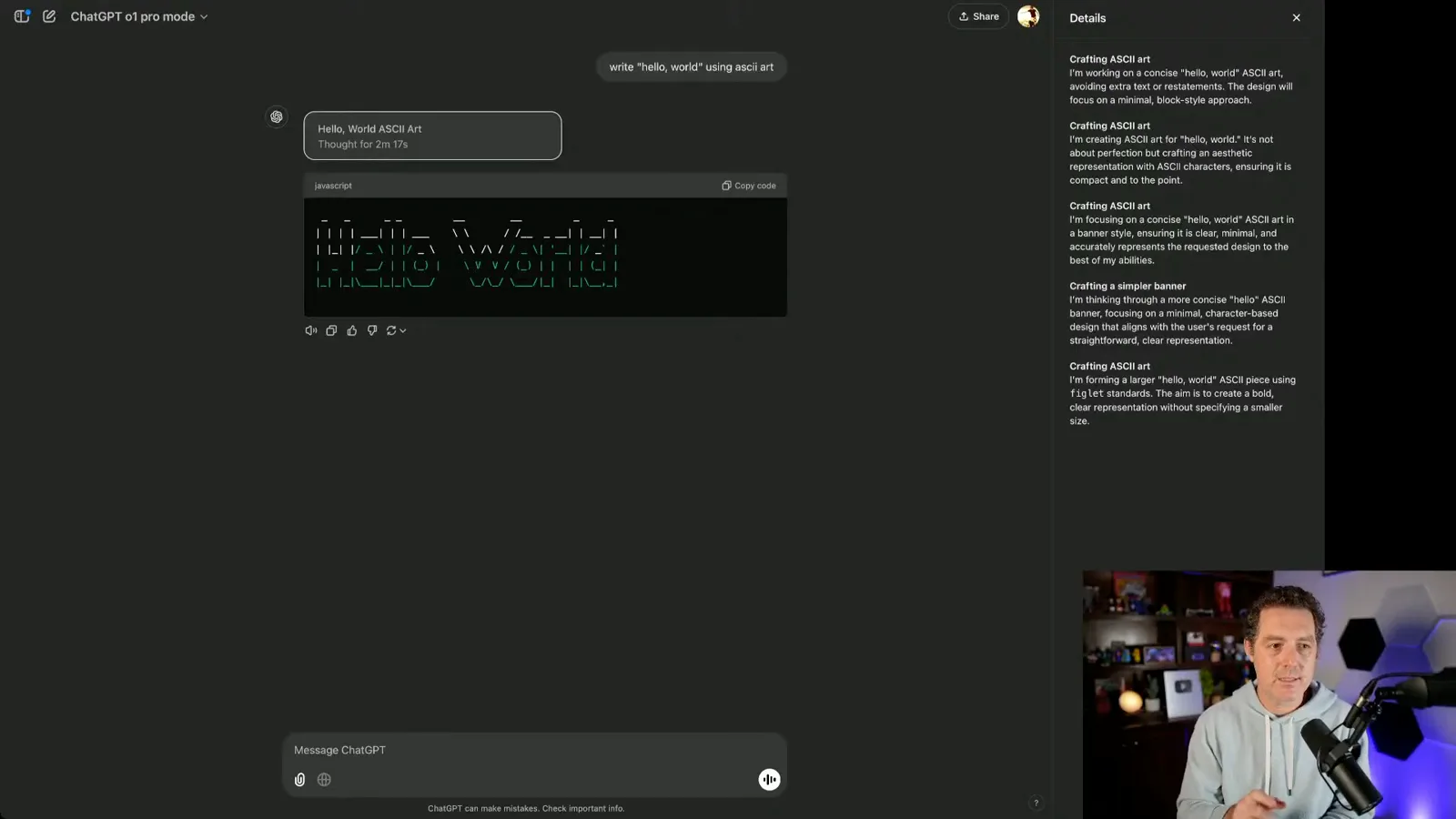Viewport: 1456px width, 819px height.
Task: Start voice mode with waveform button
Action: (769, 780)
